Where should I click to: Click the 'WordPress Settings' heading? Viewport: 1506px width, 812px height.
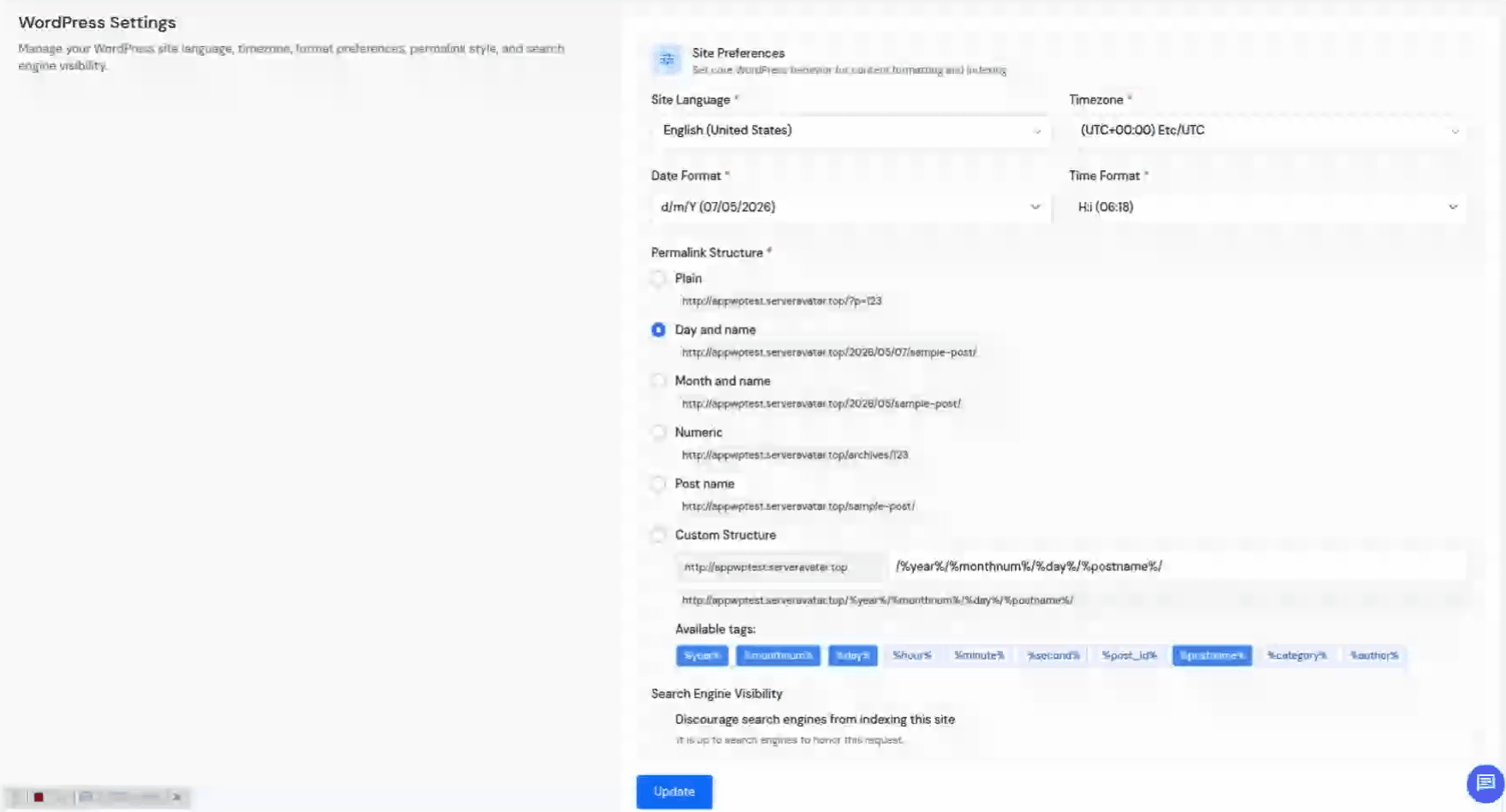tap(97, 22)
